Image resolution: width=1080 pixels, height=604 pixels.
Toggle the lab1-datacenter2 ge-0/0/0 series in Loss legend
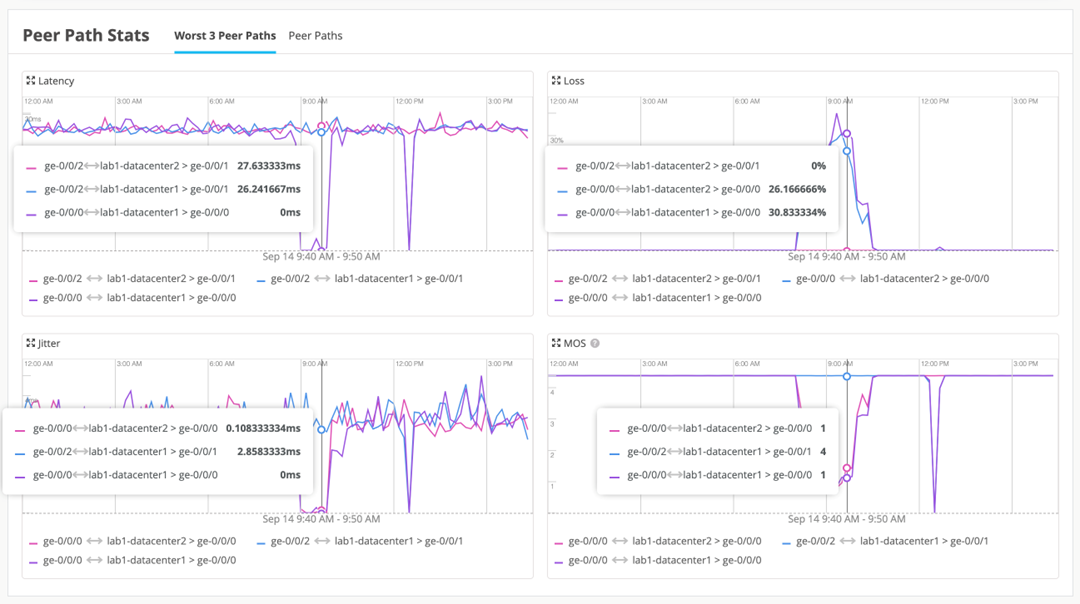click(x=886, y=279)
